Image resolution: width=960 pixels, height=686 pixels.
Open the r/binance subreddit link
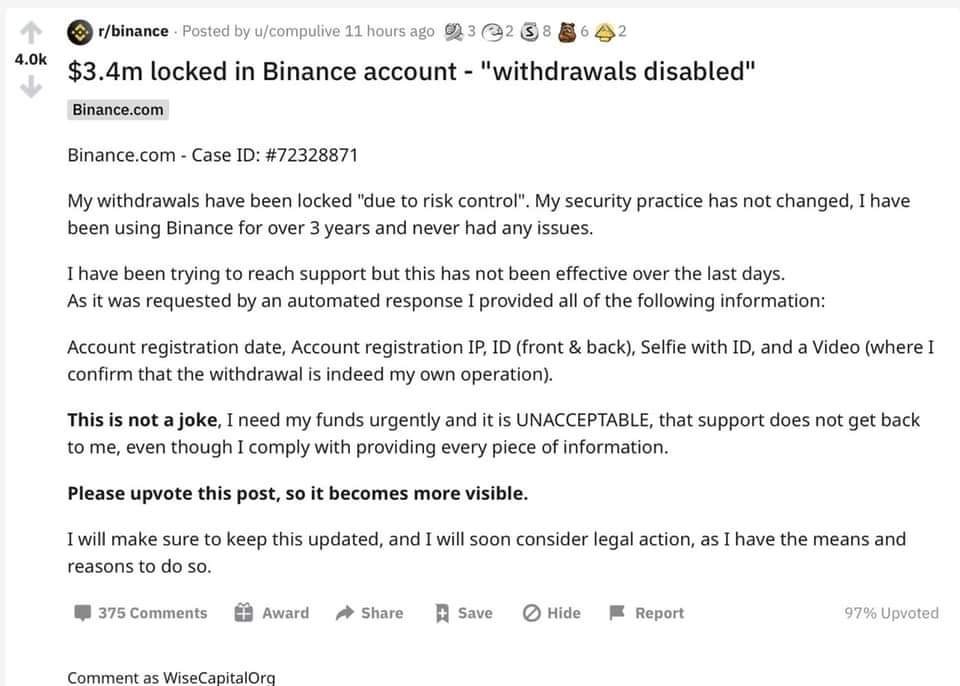pos(133,31)
